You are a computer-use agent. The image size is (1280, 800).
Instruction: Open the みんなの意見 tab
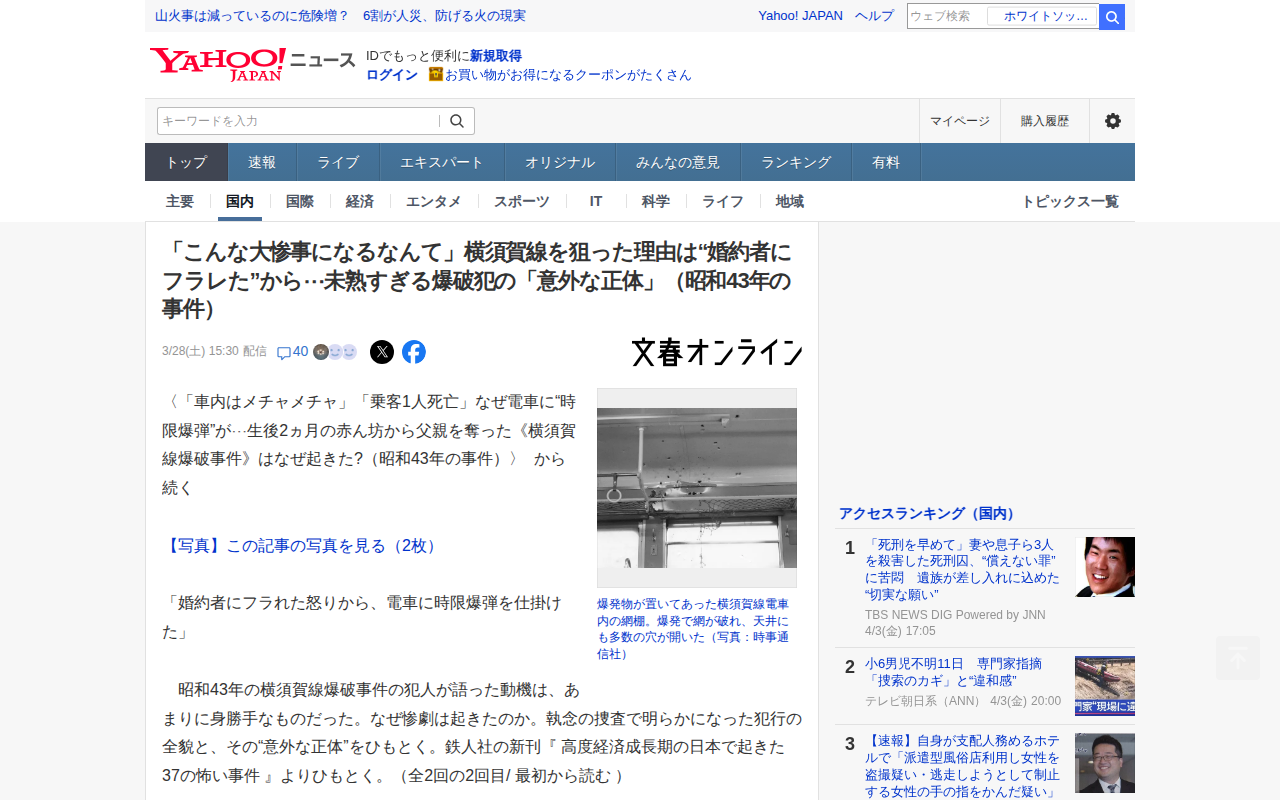point(678,162)
